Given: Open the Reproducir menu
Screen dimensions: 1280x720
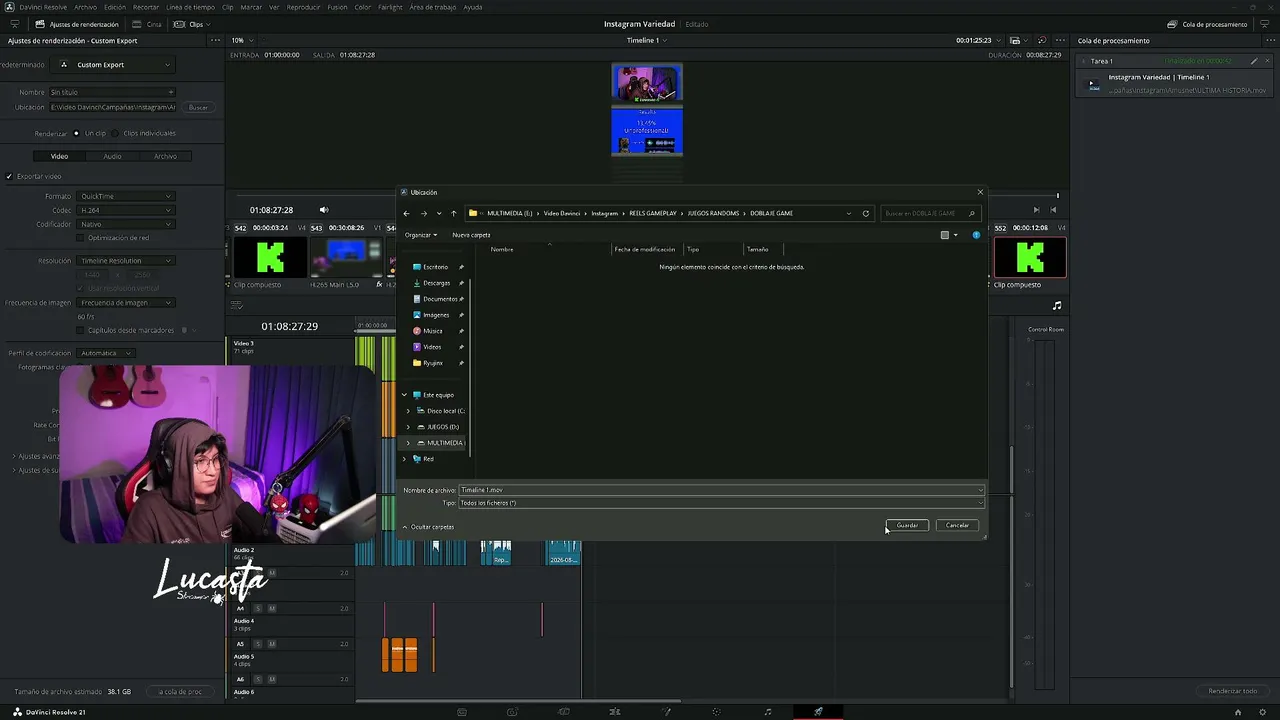Looking at the screenshot, I should [x=303, y=7].
